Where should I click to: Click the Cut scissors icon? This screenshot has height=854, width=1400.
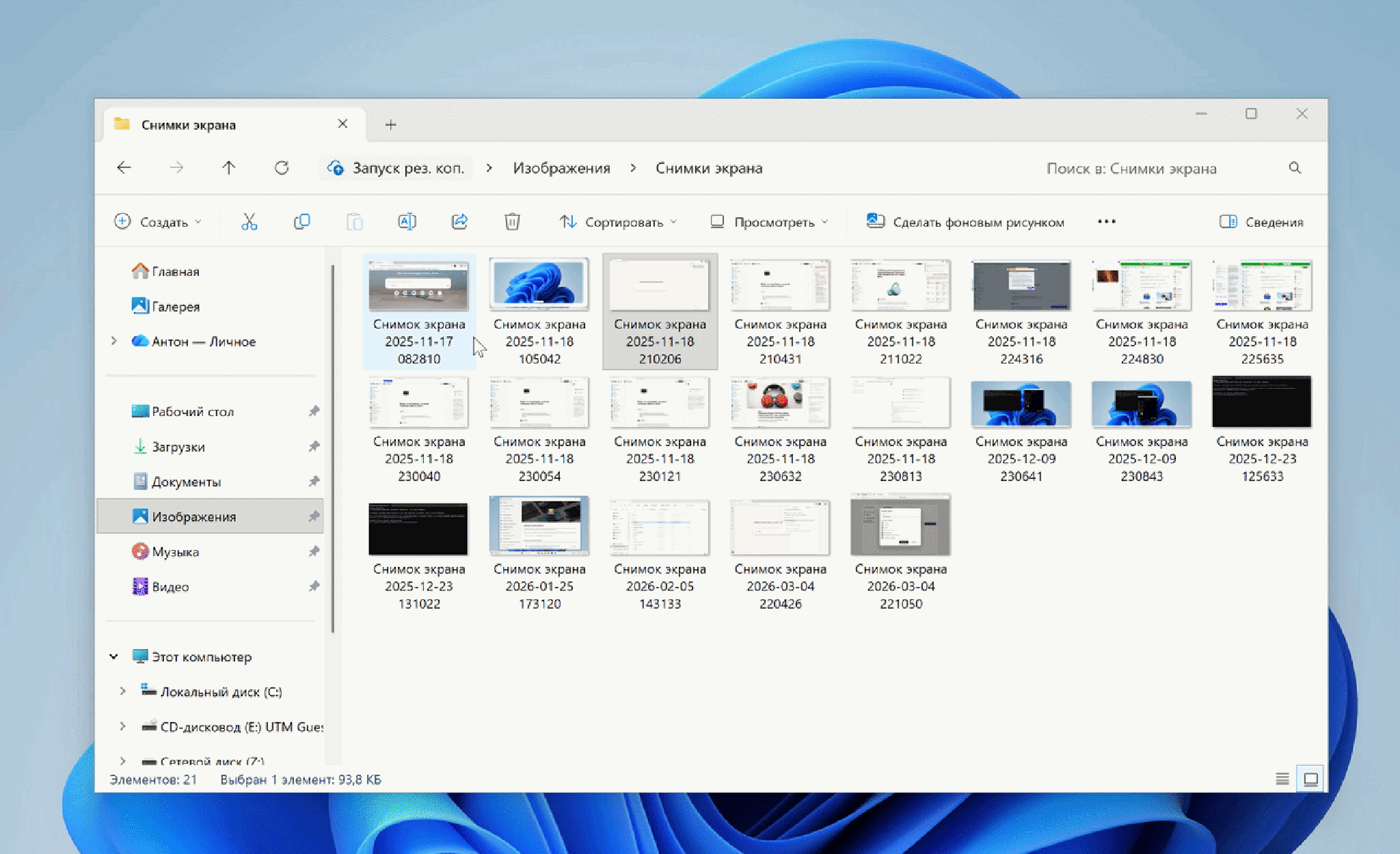coord(249,221)
